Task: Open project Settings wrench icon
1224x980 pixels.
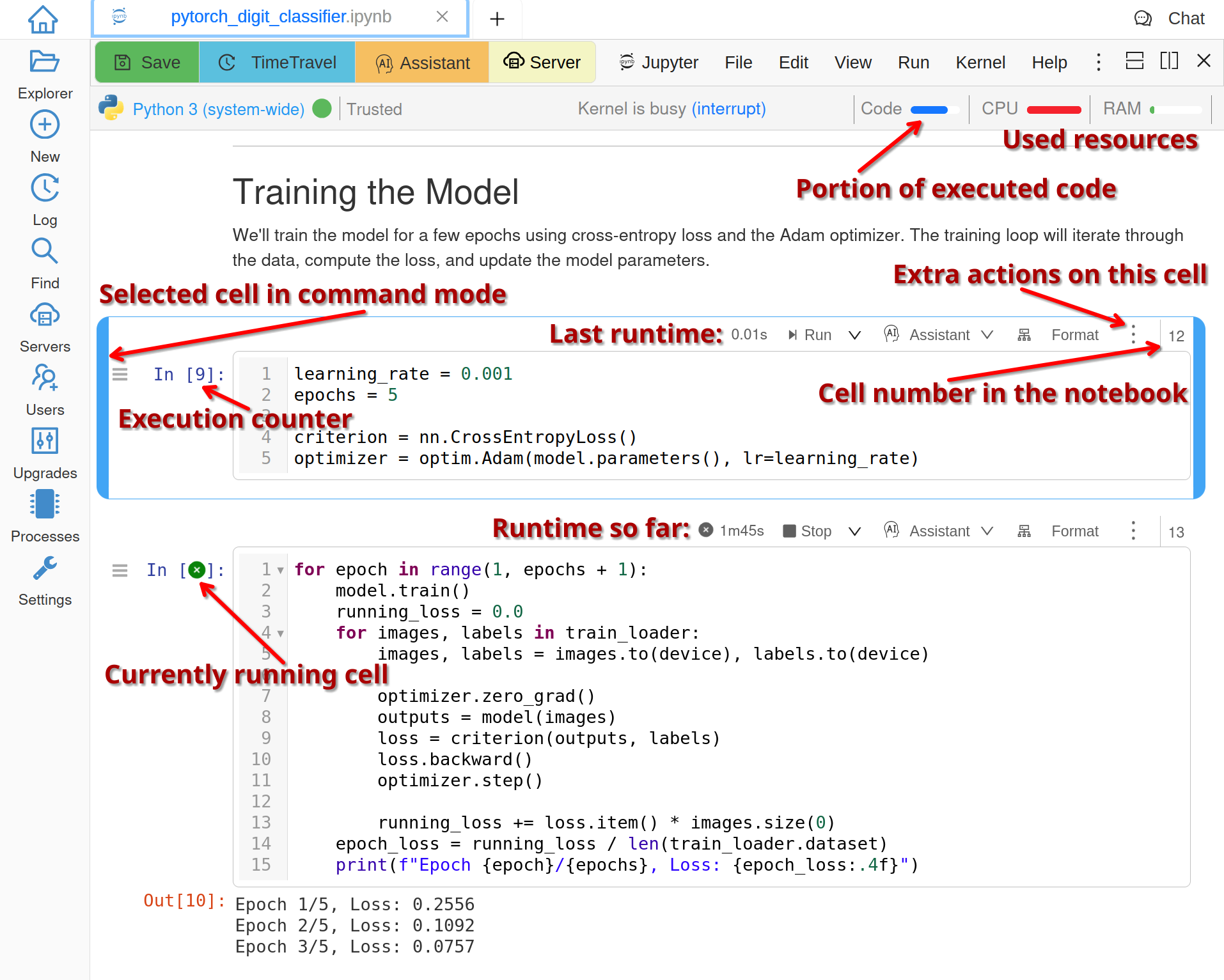Action: tap(44, 568)
